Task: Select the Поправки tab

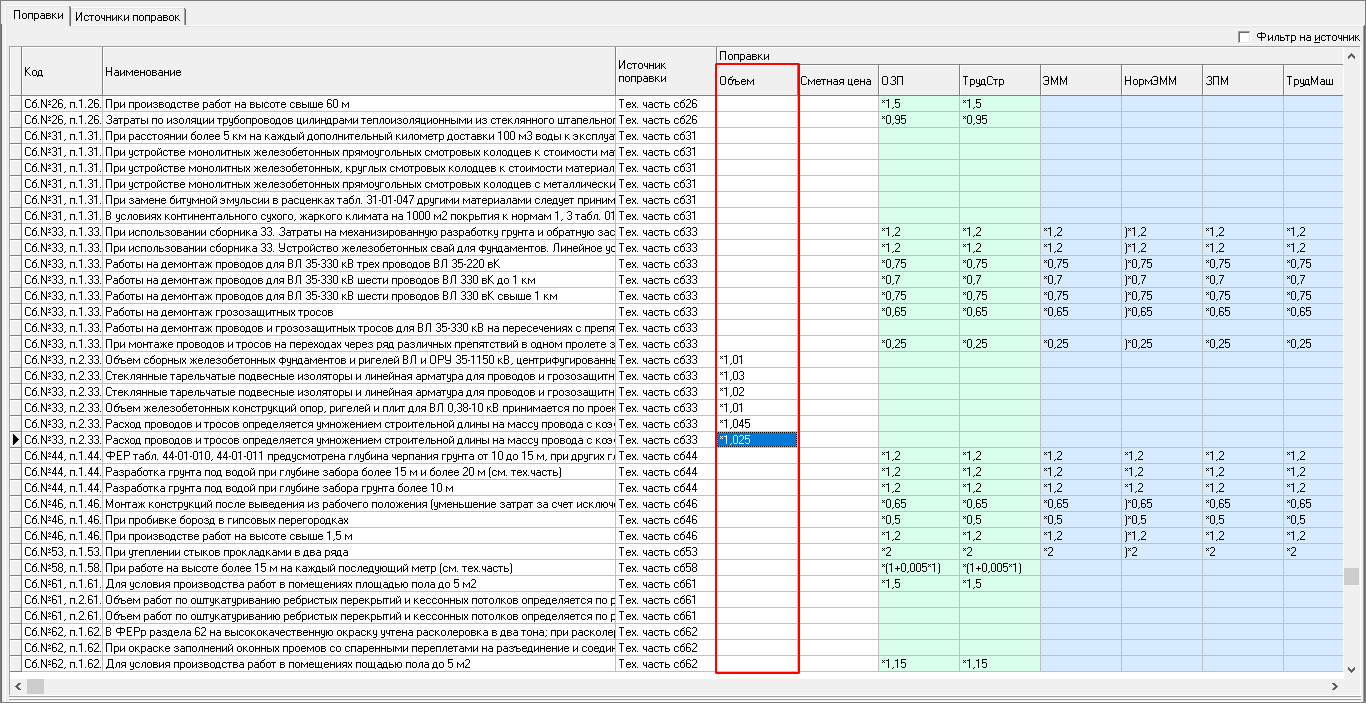Action: (38, 16)
